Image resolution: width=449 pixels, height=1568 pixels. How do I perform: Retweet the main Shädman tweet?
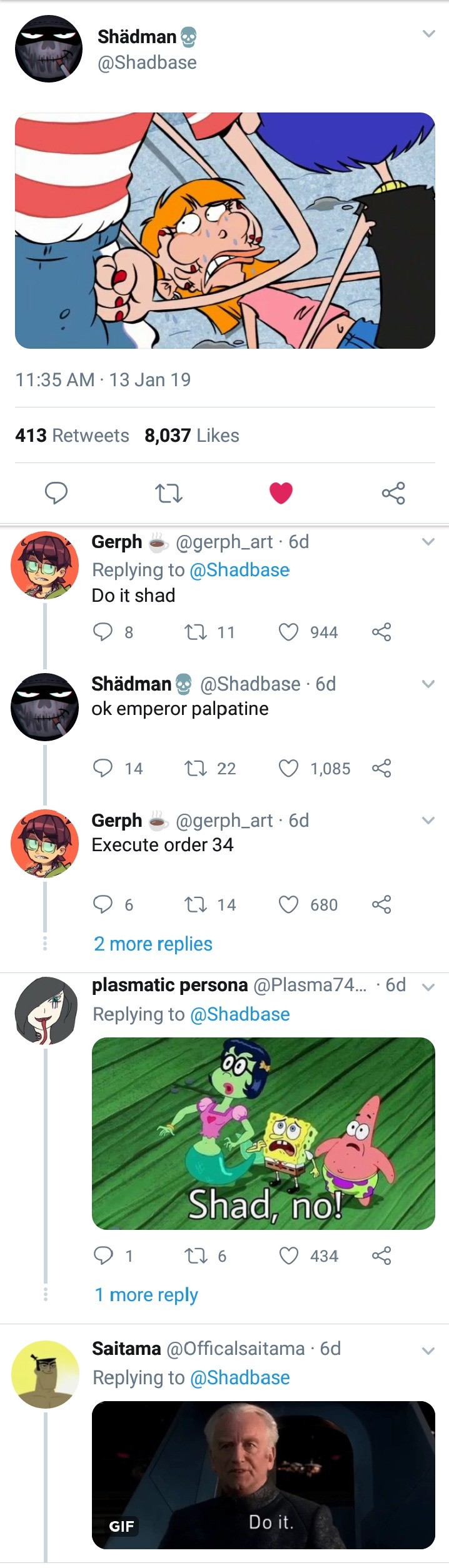click(x=168, y=494)
